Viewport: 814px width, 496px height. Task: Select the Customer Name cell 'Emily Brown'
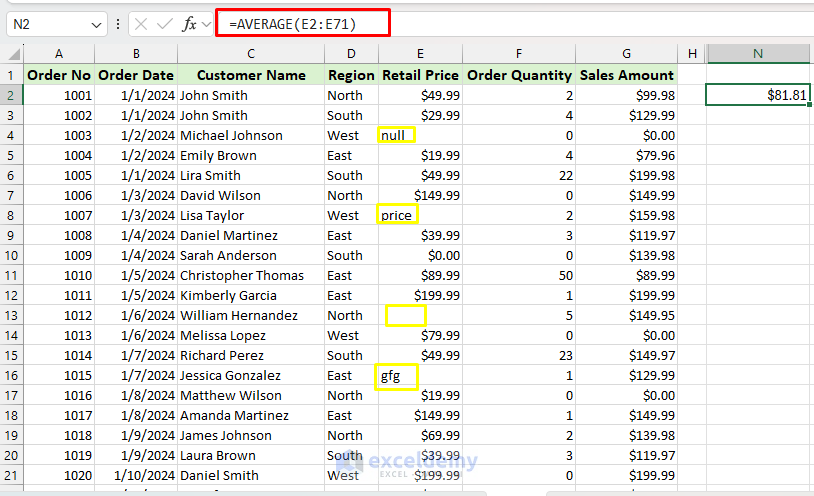point(251,155)
